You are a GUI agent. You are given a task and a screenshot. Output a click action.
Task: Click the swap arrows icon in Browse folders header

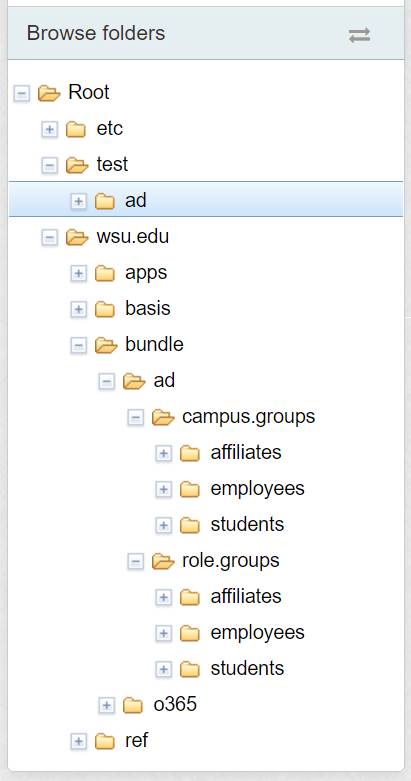[359, 35]
